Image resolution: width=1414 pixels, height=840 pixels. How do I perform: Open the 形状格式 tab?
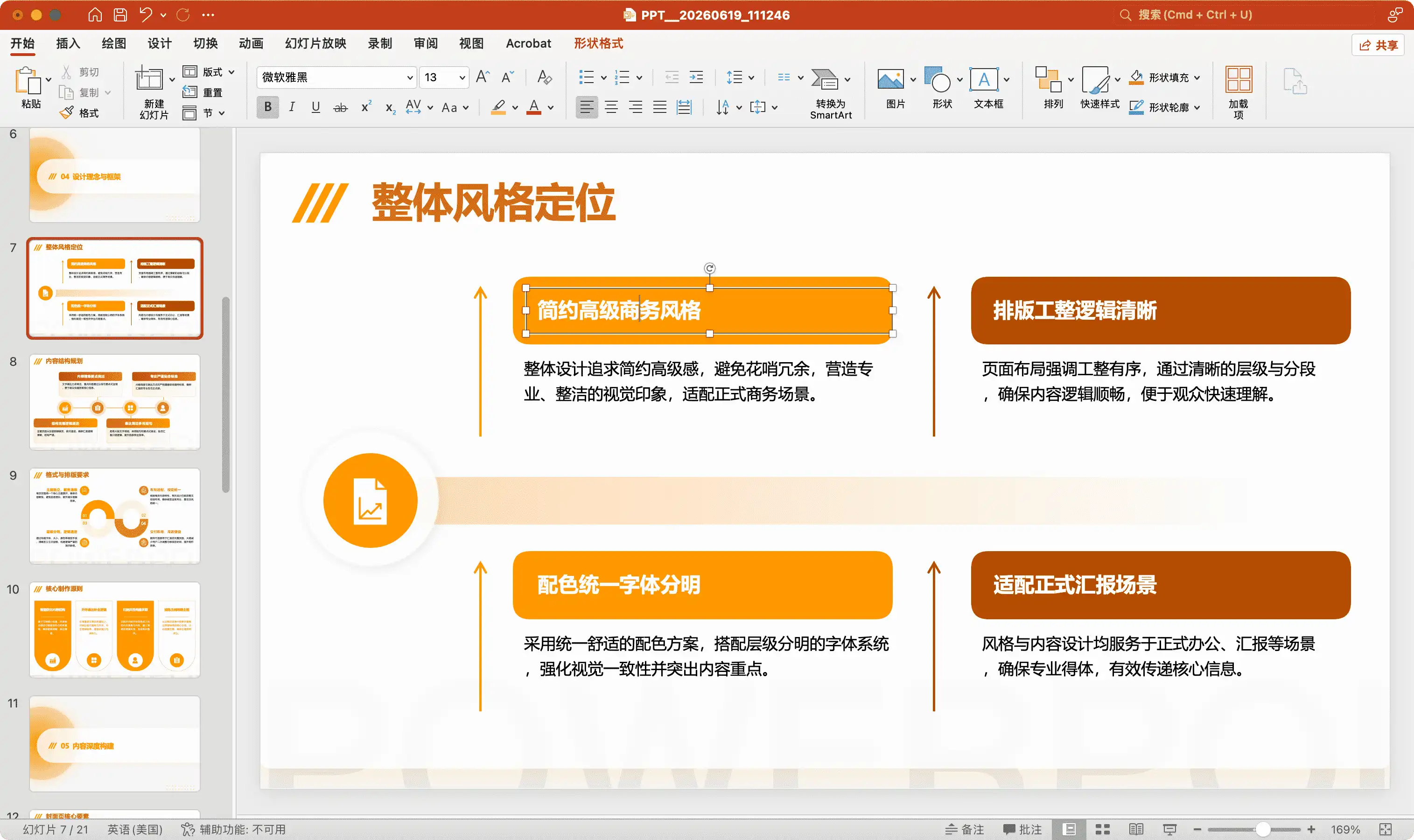point(598,43)
